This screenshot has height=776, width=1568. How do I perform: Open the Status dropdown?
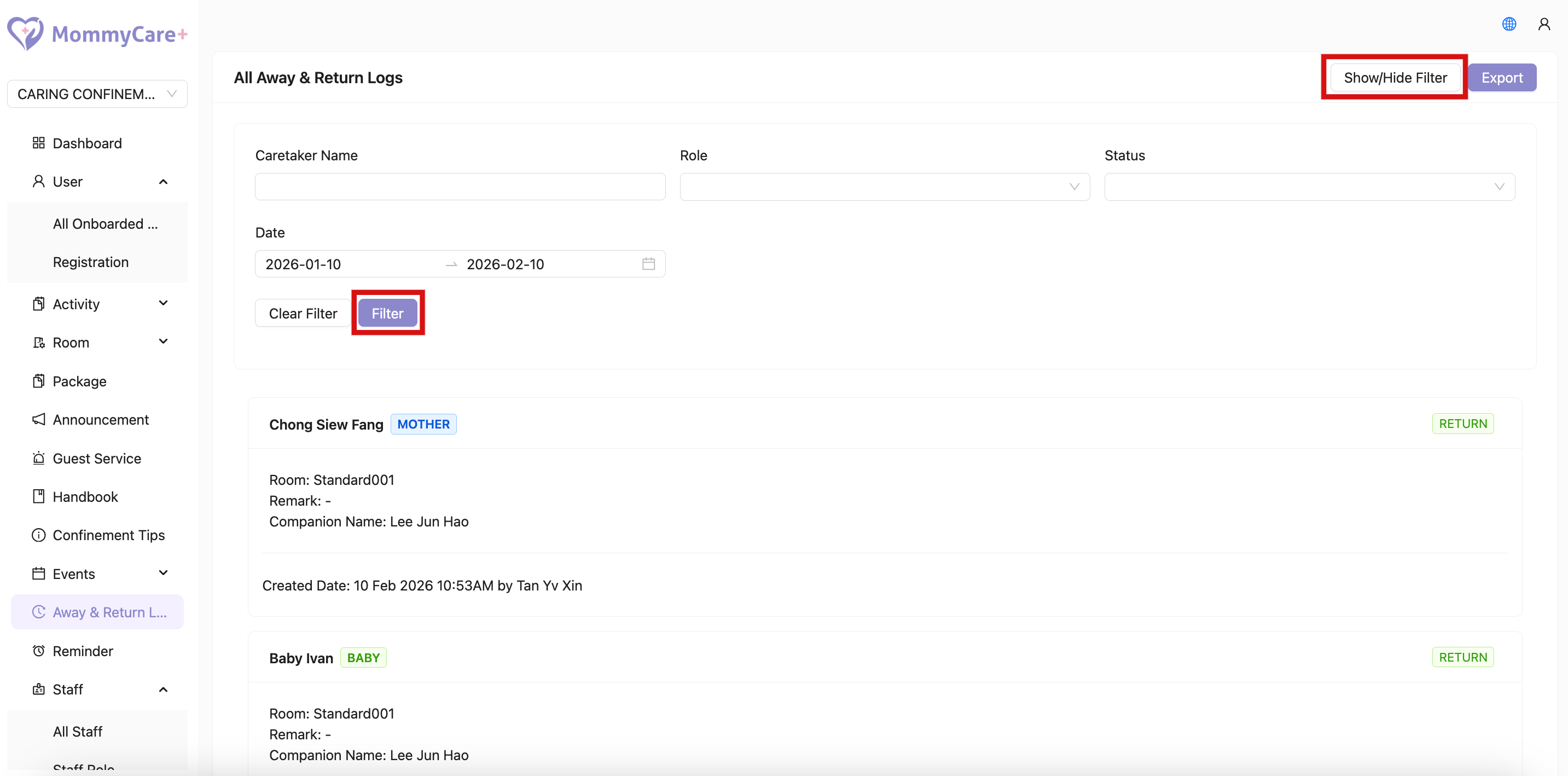[1309, 186]
